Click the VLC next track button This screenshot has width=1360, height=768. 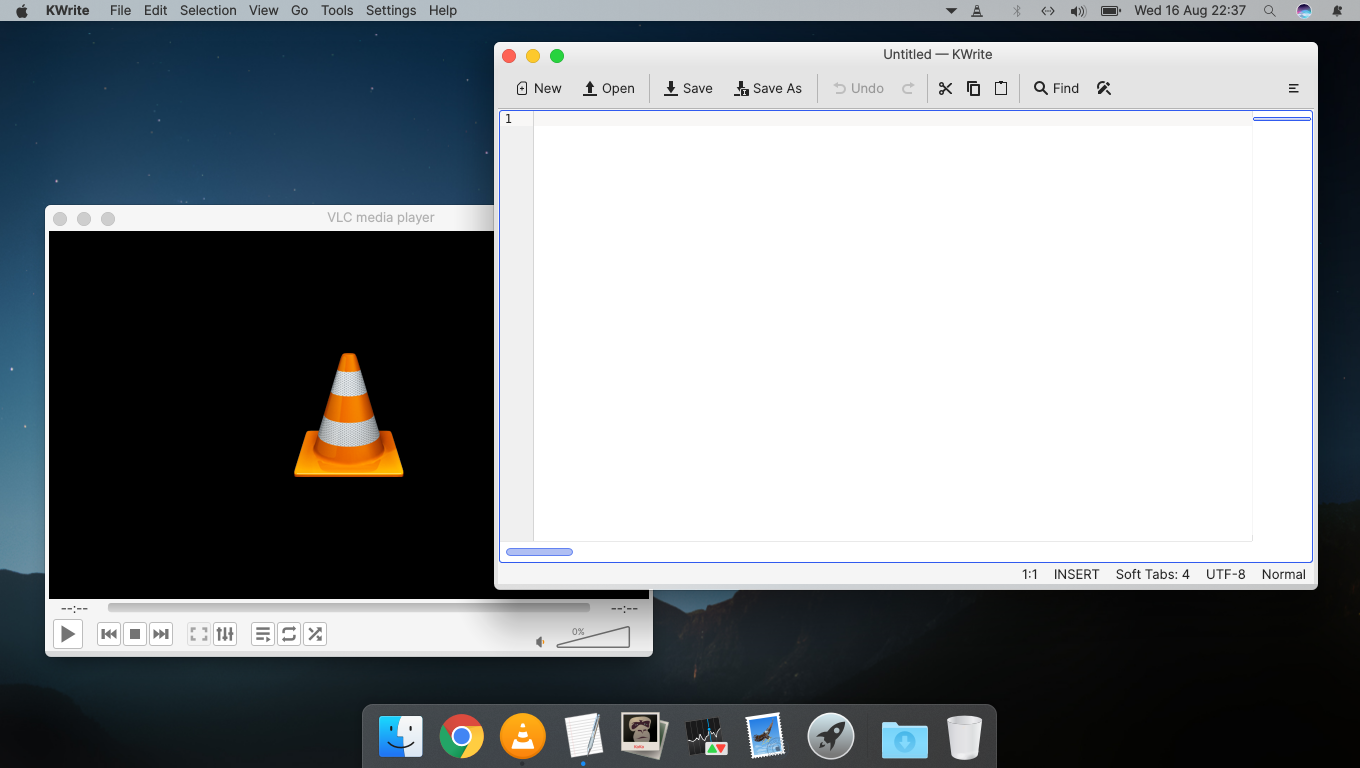(161, 634)
